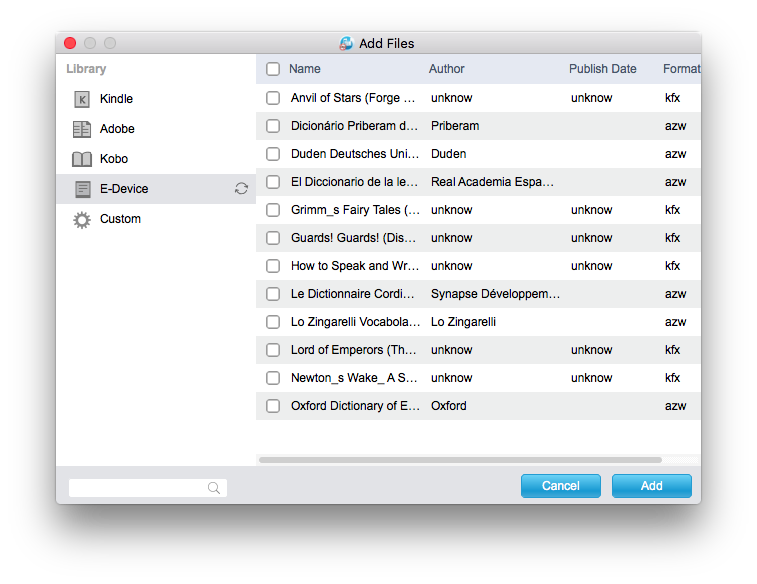Check the Anvil of Stars book
The width and height of the screenshot is (757, 584).
[273, 98]
